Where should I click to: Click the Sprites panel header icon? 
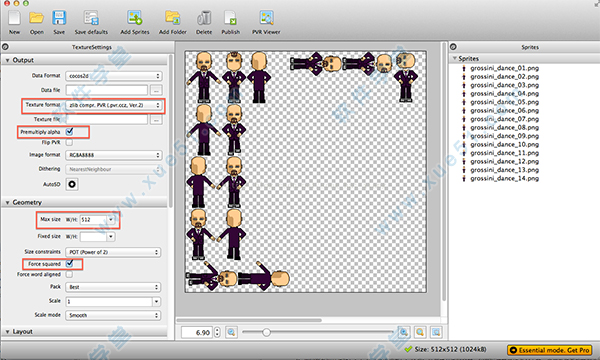click(453, 47)
